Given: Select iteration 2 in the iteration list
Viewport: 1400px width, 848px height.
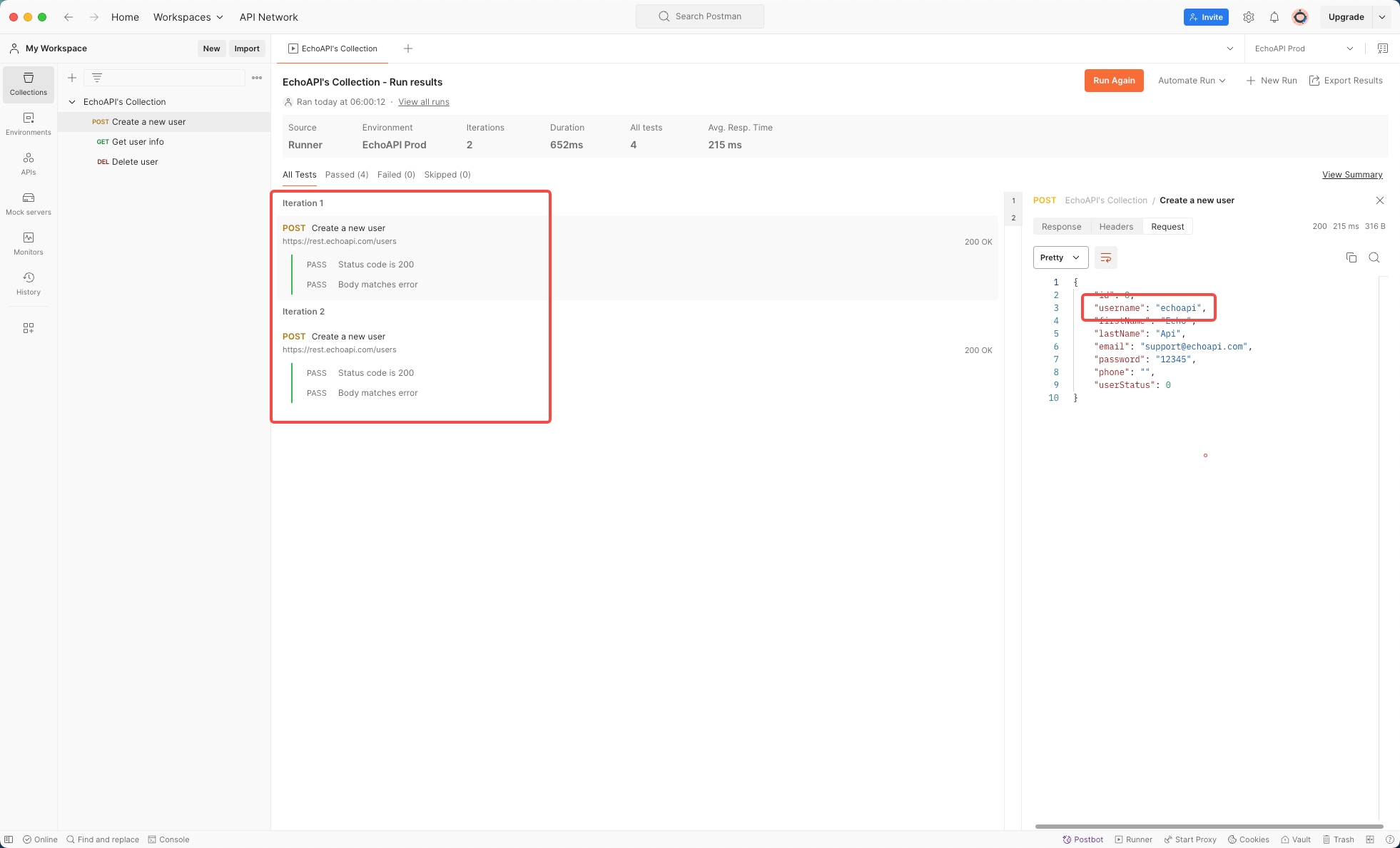Looking at the screenshot, I should [1013, 218].
